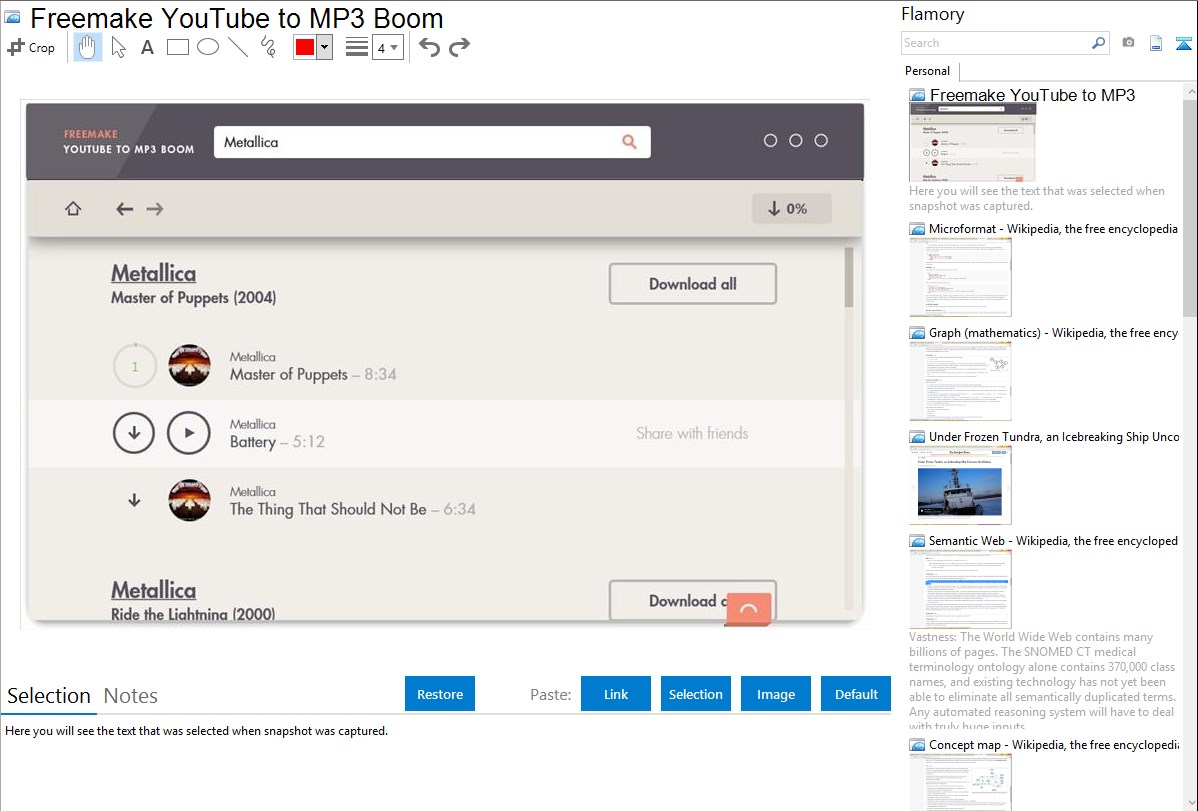Image resolution: width=1198 pixels, height=811 pixels.
Task: Select 'Concept map - Wikipedia' snapshot title
Action: pos(1053,745)
